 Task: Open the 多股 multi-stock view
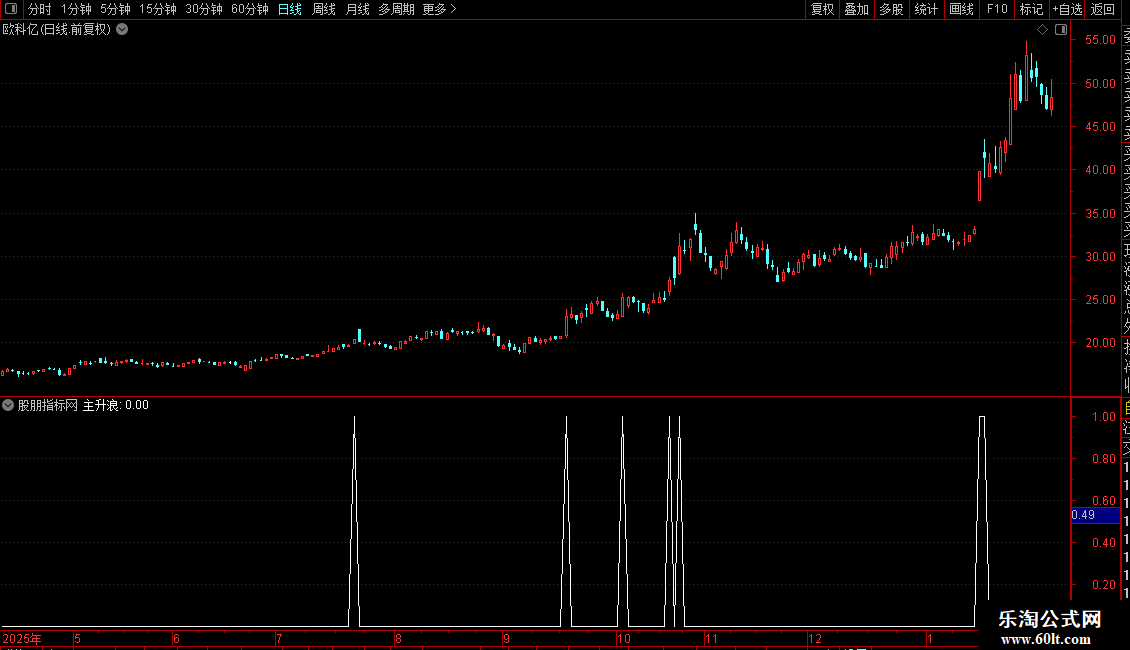(891, 9)
